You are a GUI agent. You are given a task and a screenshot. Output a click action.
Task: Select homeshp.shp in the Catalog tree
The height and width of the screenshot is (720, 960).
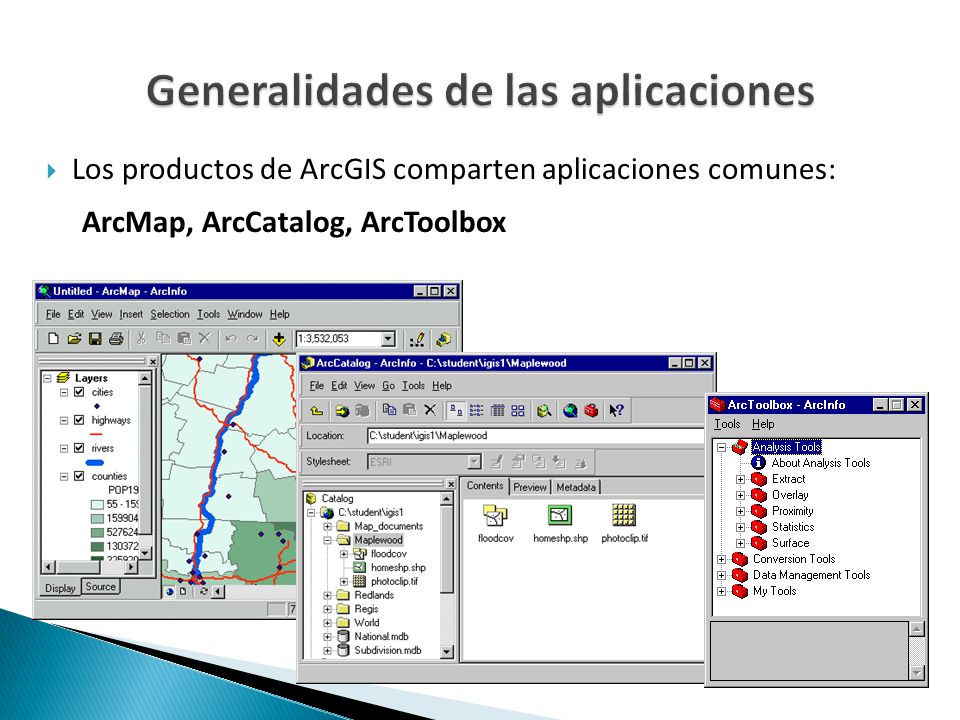(398, 568)
